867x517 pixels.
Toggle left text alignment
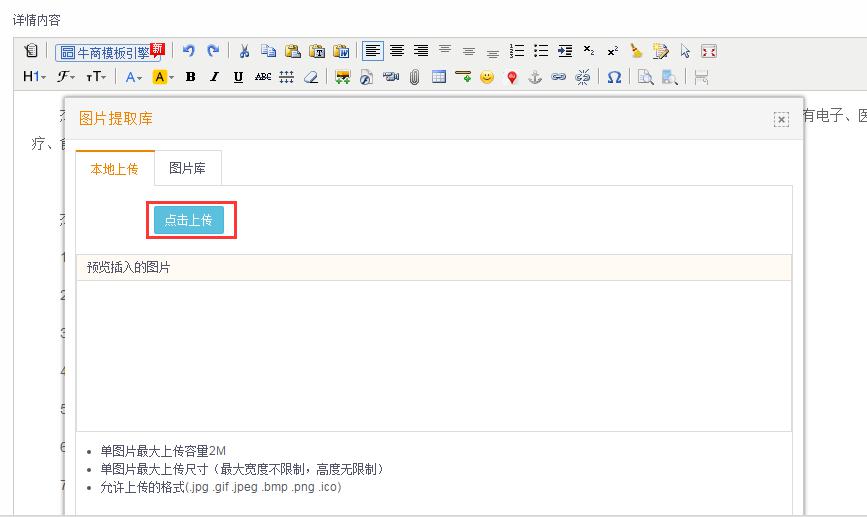tap(373, 51)
